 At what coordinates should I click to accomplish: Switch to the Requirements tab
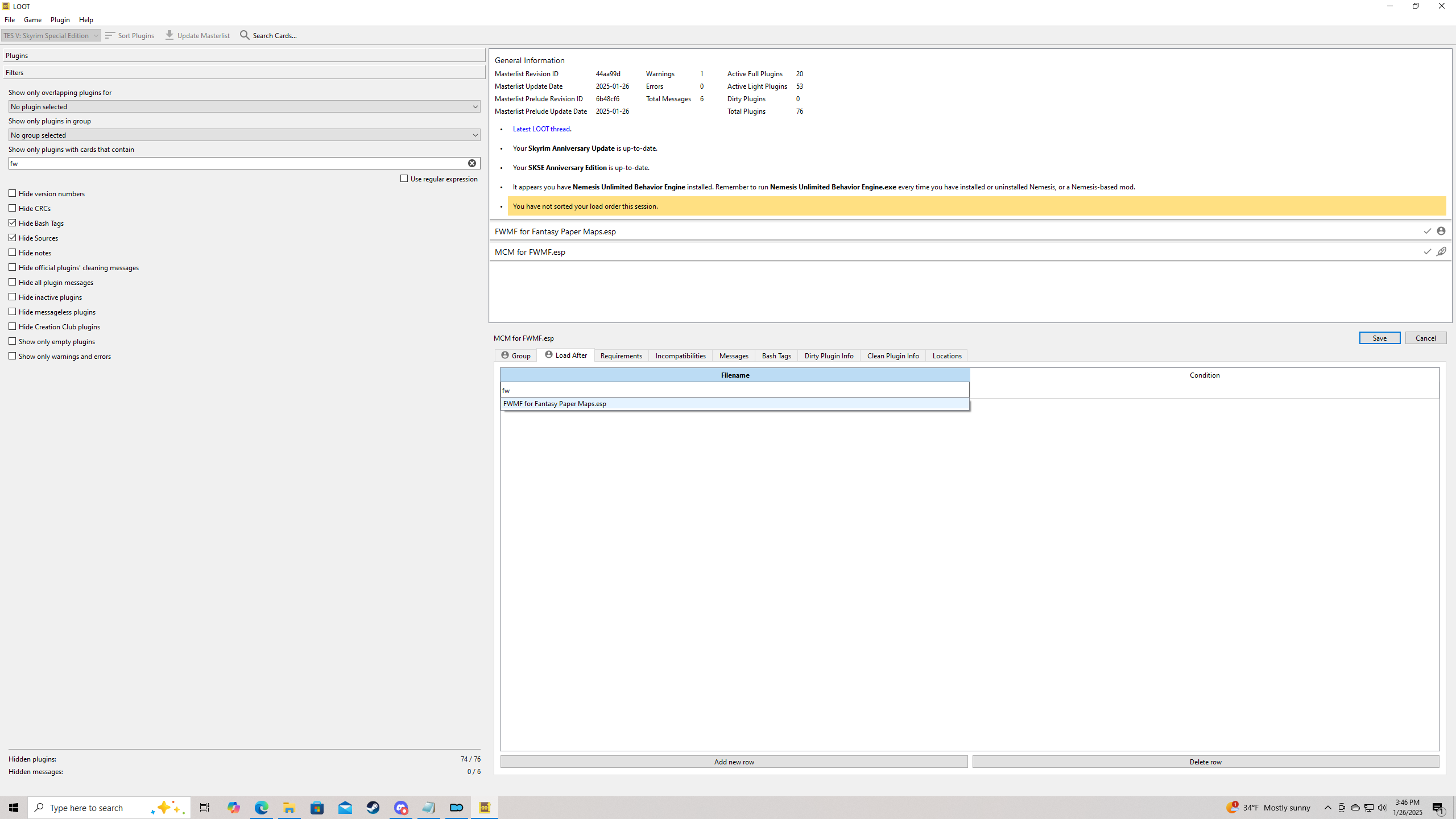pos(621,355)
